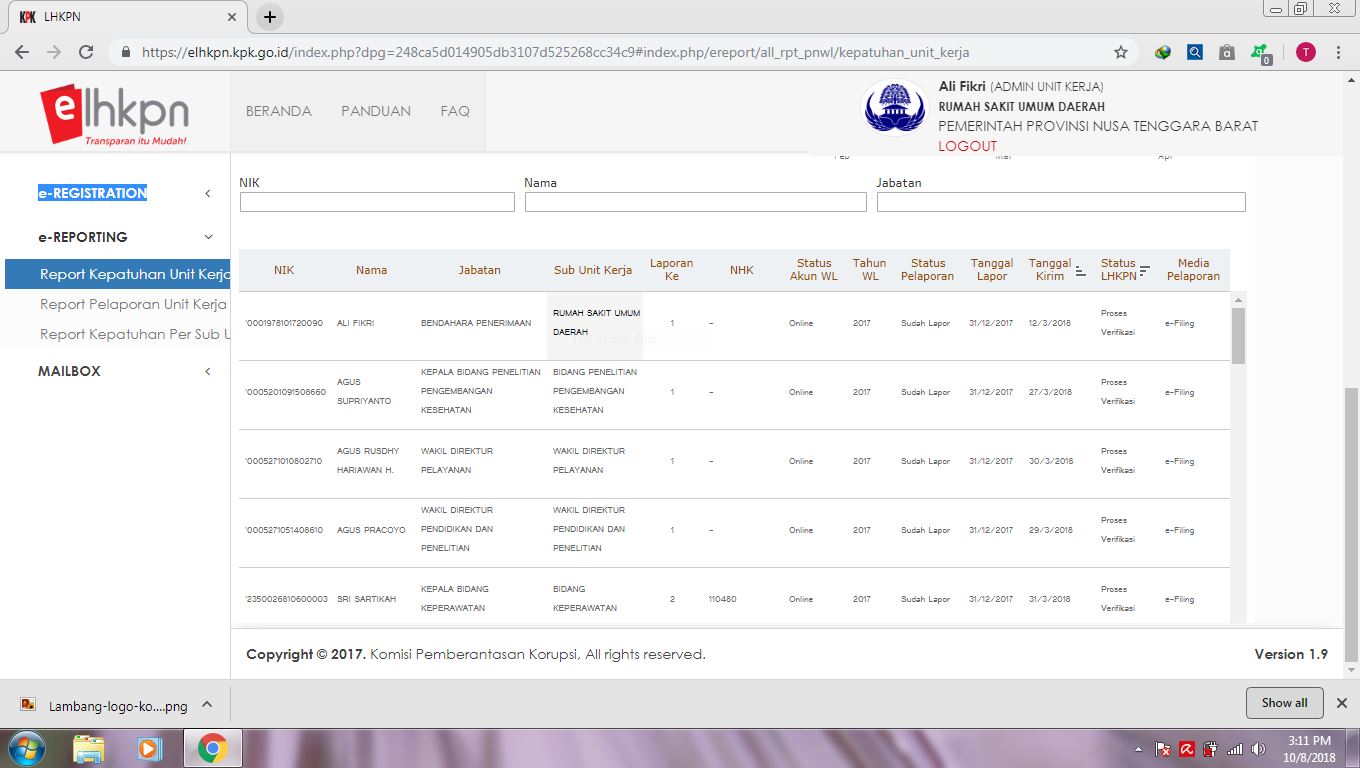Open the PANDUAN menu item
1360x768 pixels.
pos(375,111)
